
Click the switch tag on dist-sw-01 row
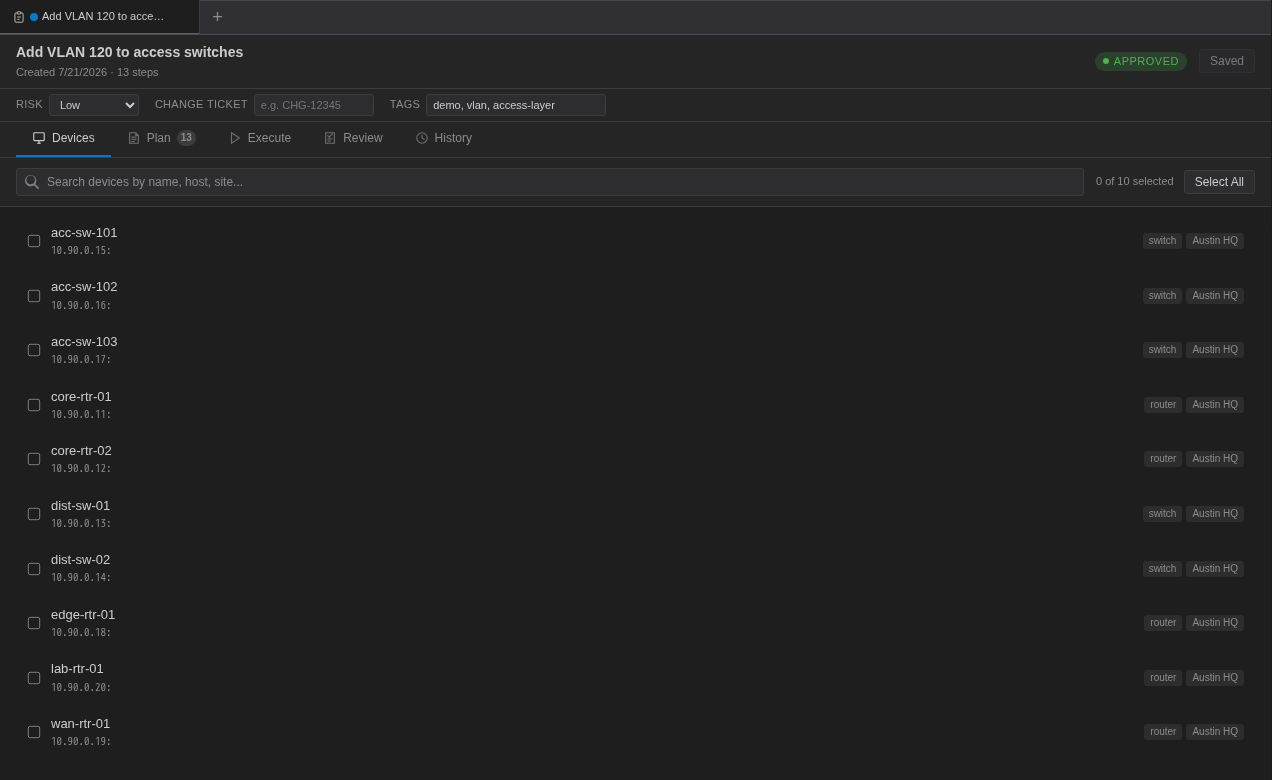point(1162,514)
